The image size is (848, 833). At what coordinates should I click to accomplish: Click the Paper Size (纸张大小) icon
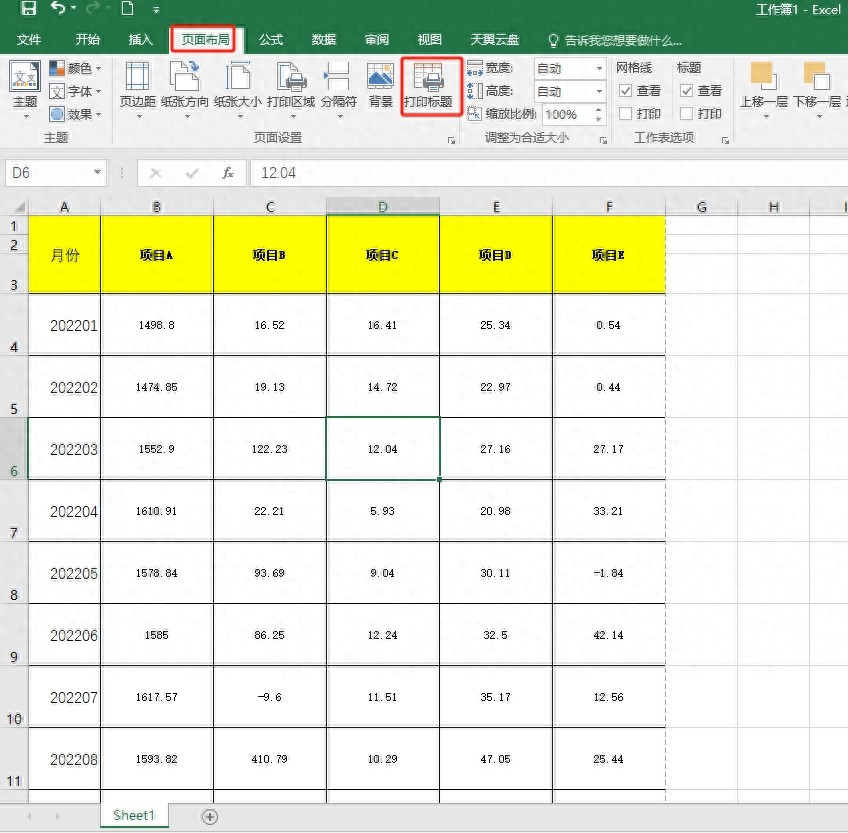[238, 76]
